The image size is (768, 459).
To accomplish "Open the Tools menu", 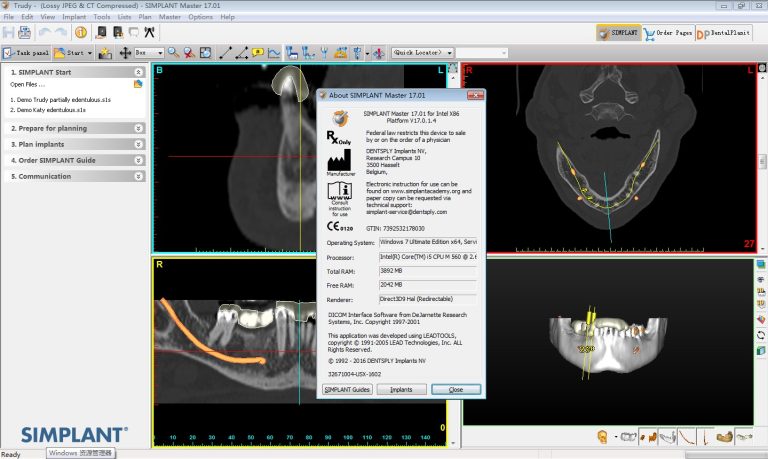I will [x=102, y=17].
